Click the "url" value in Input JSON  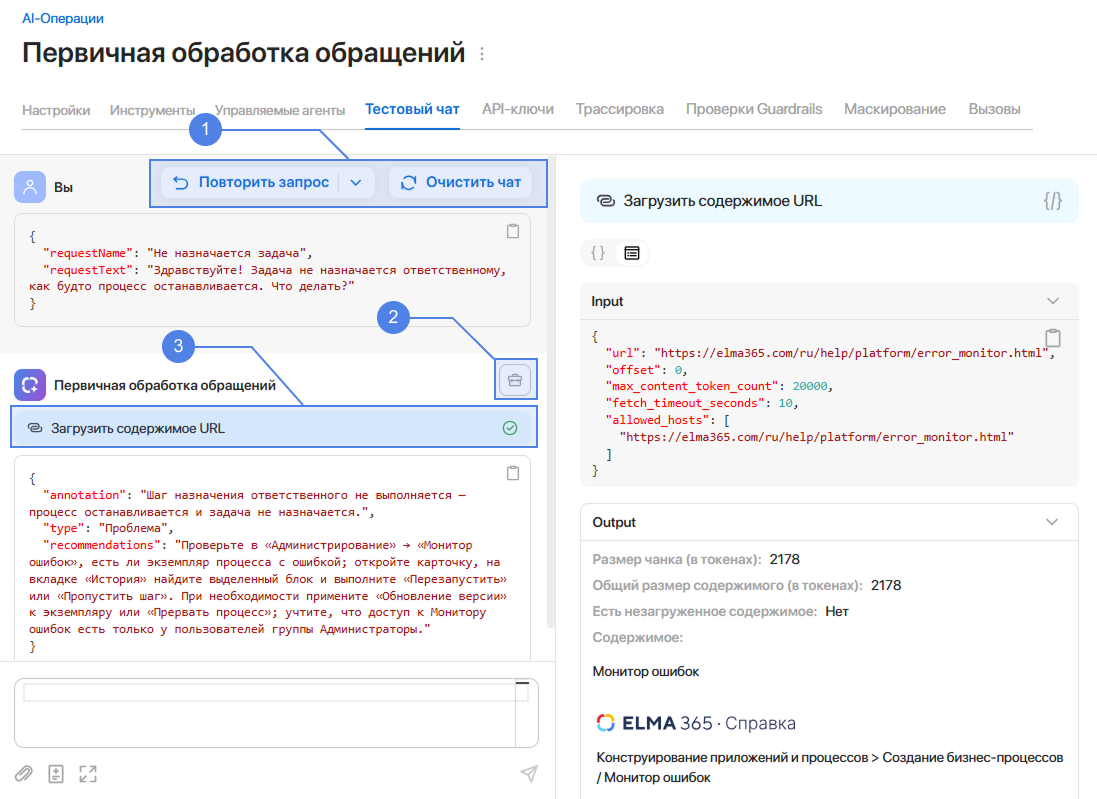click(x=851, y=353)
